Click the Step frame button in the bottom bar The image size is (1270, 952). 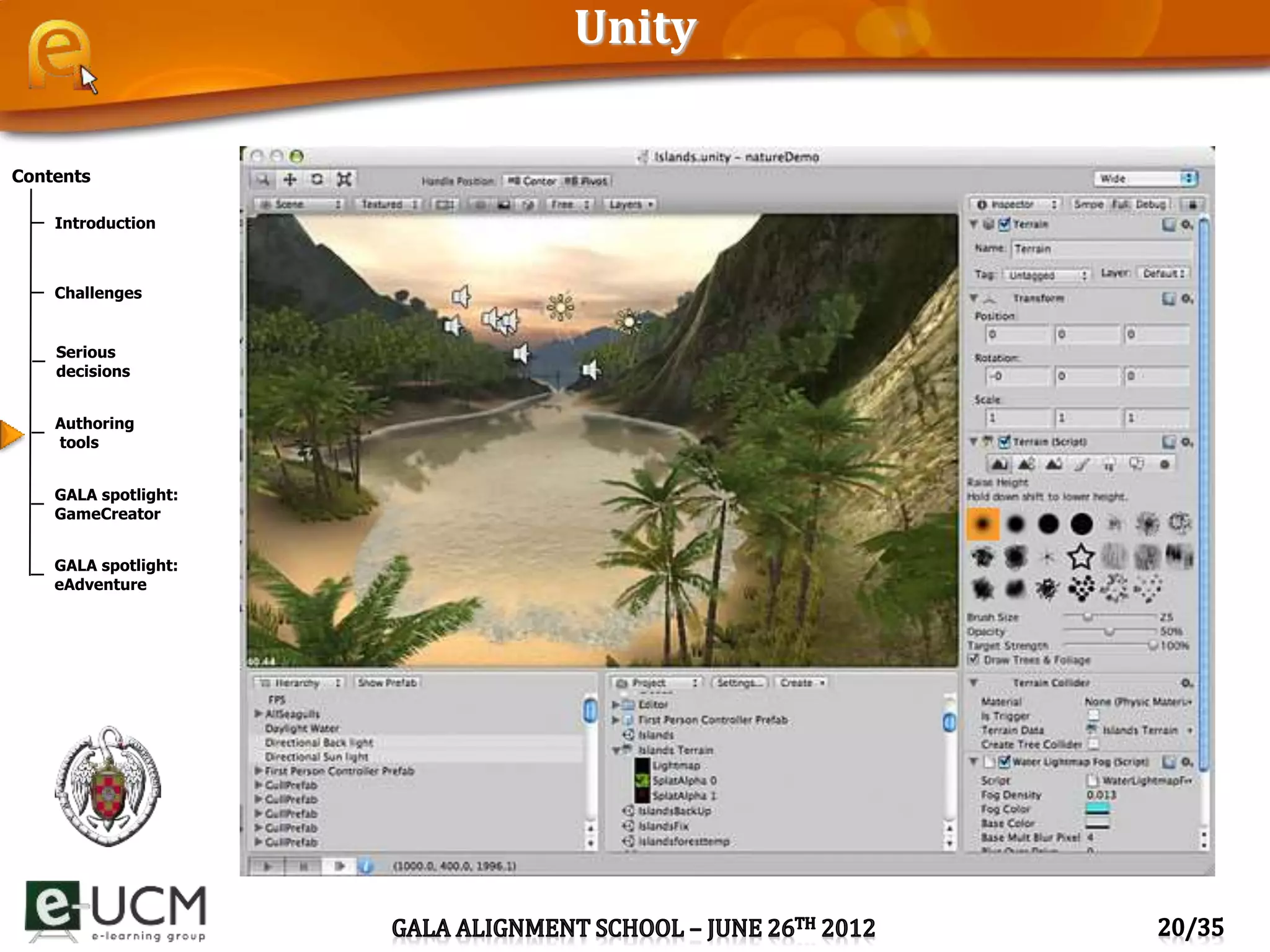(339, 866)
